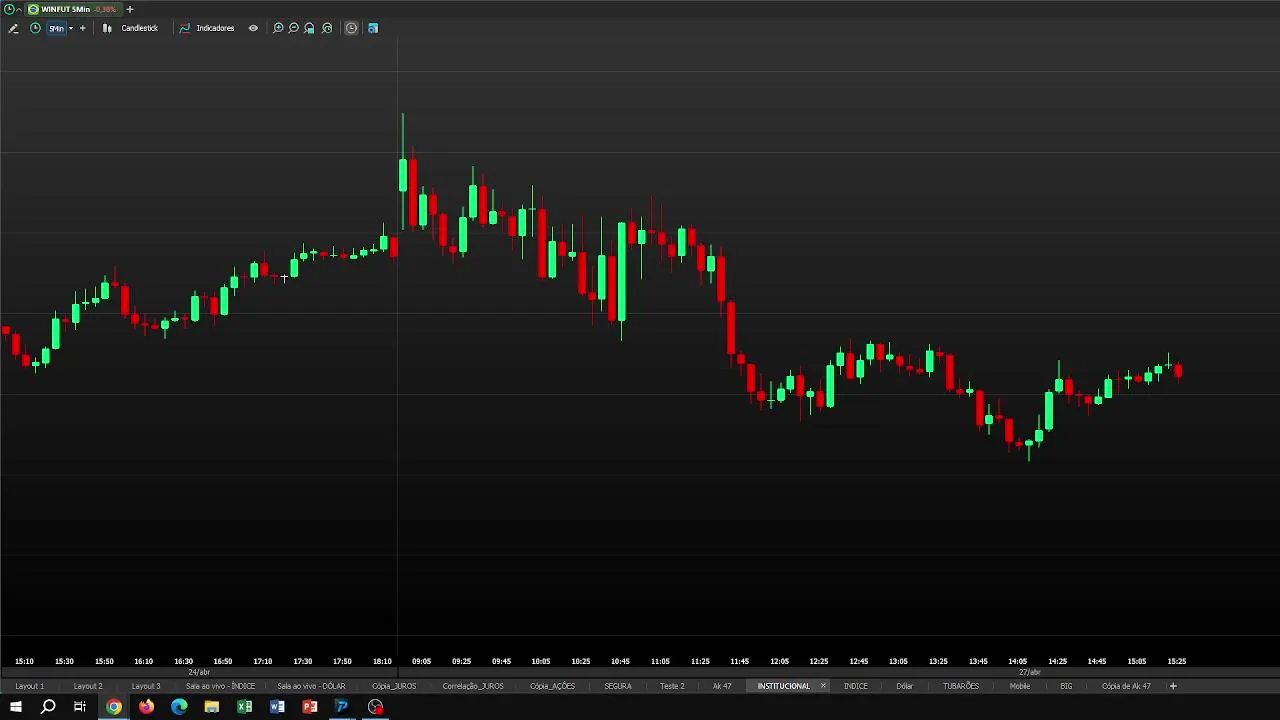Select the pencil drawing tool
Image resolution: width=1280 pixels, height=720 pixels.
point(13,28)
